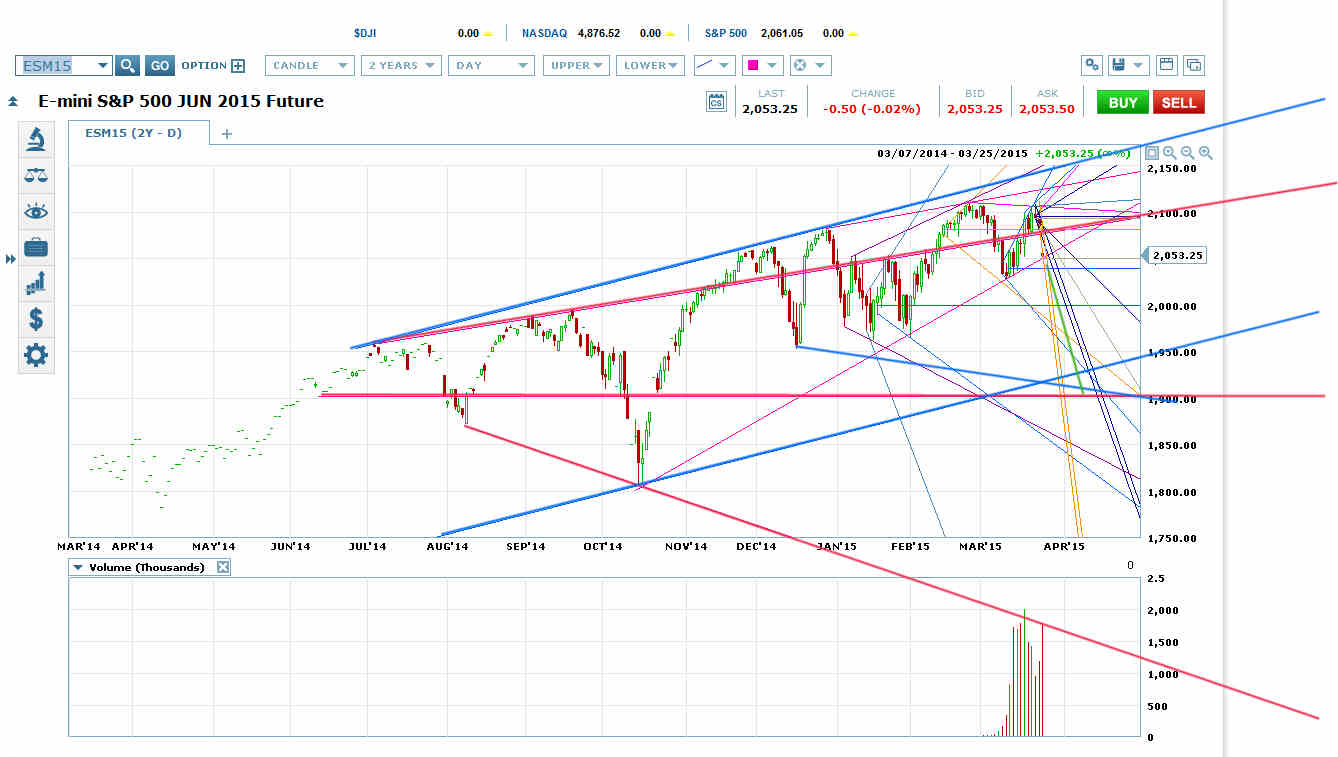This screenshot has height=757, width=1338.
Task: Close the Volume (Thousands) panel
Action: coord(222,566)
